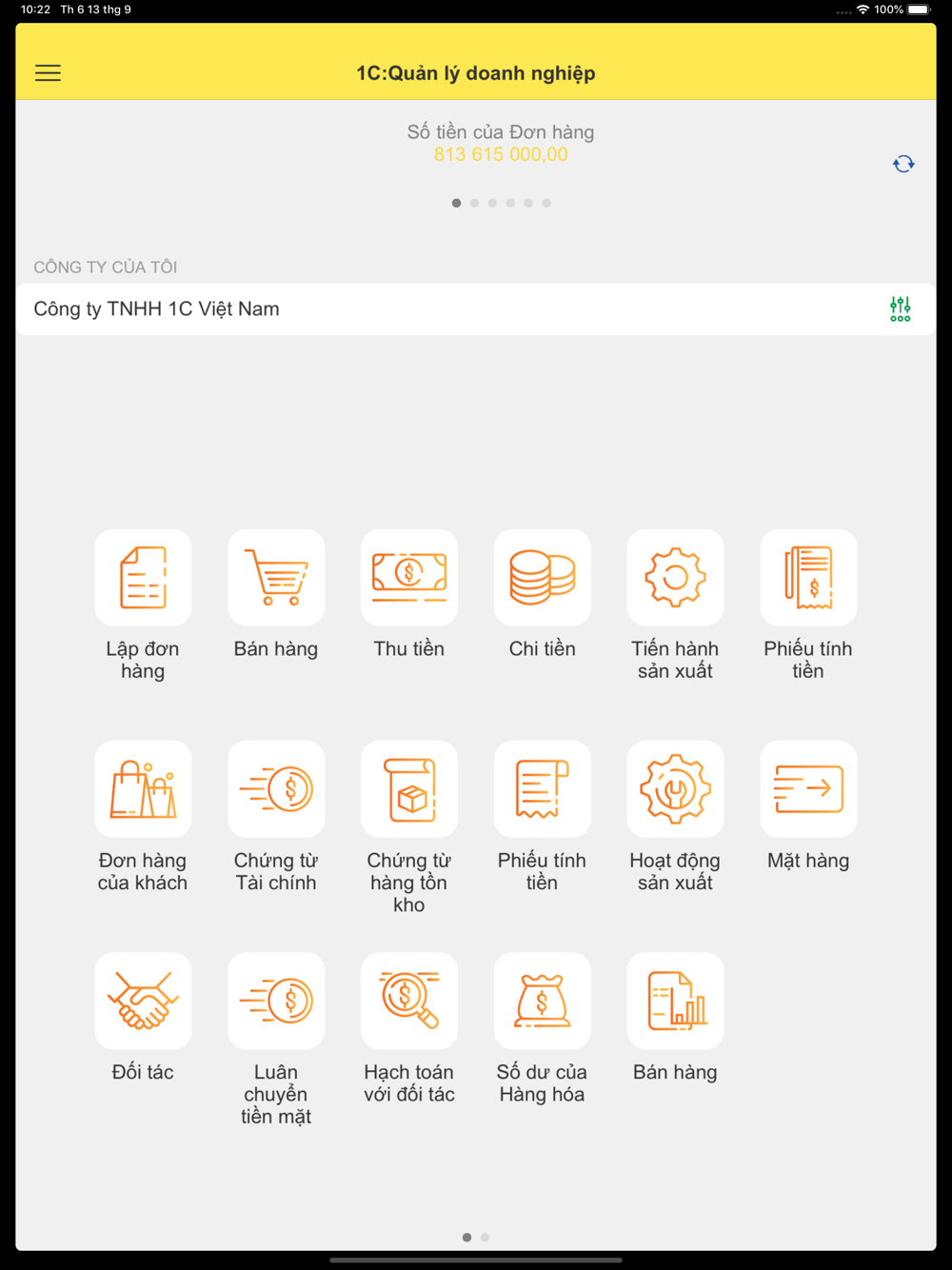
Task: Tap Số tiền của Đơn hàng label
Action: tap(501, 132)
